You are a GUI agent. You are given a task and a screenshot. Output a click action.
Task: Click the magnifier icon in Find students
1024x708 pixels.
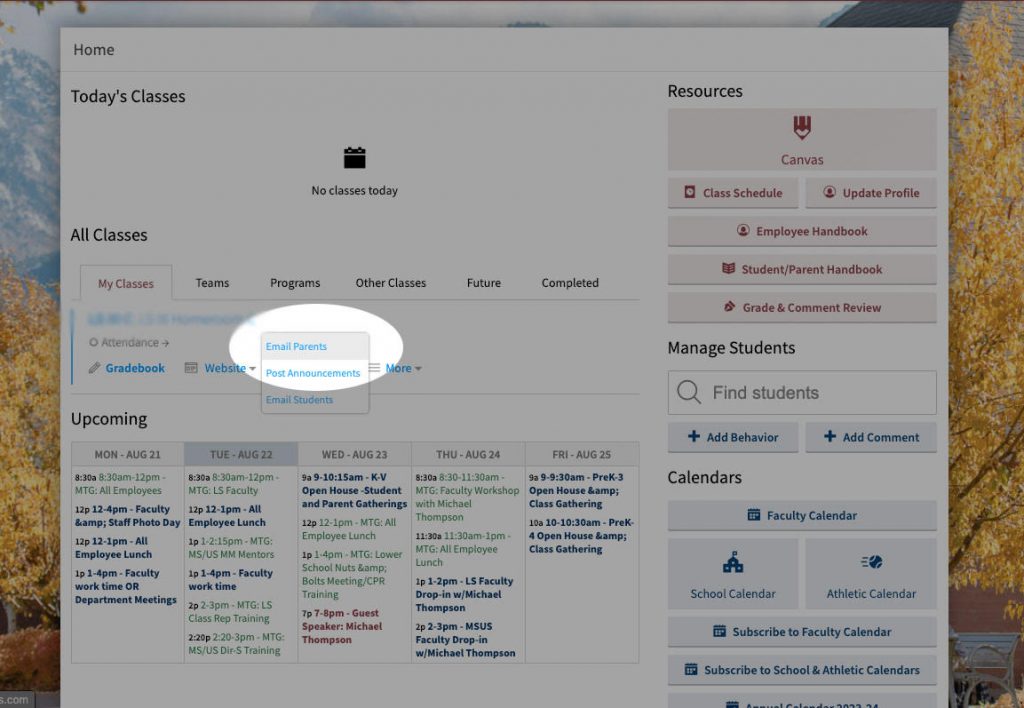[689, 393]
